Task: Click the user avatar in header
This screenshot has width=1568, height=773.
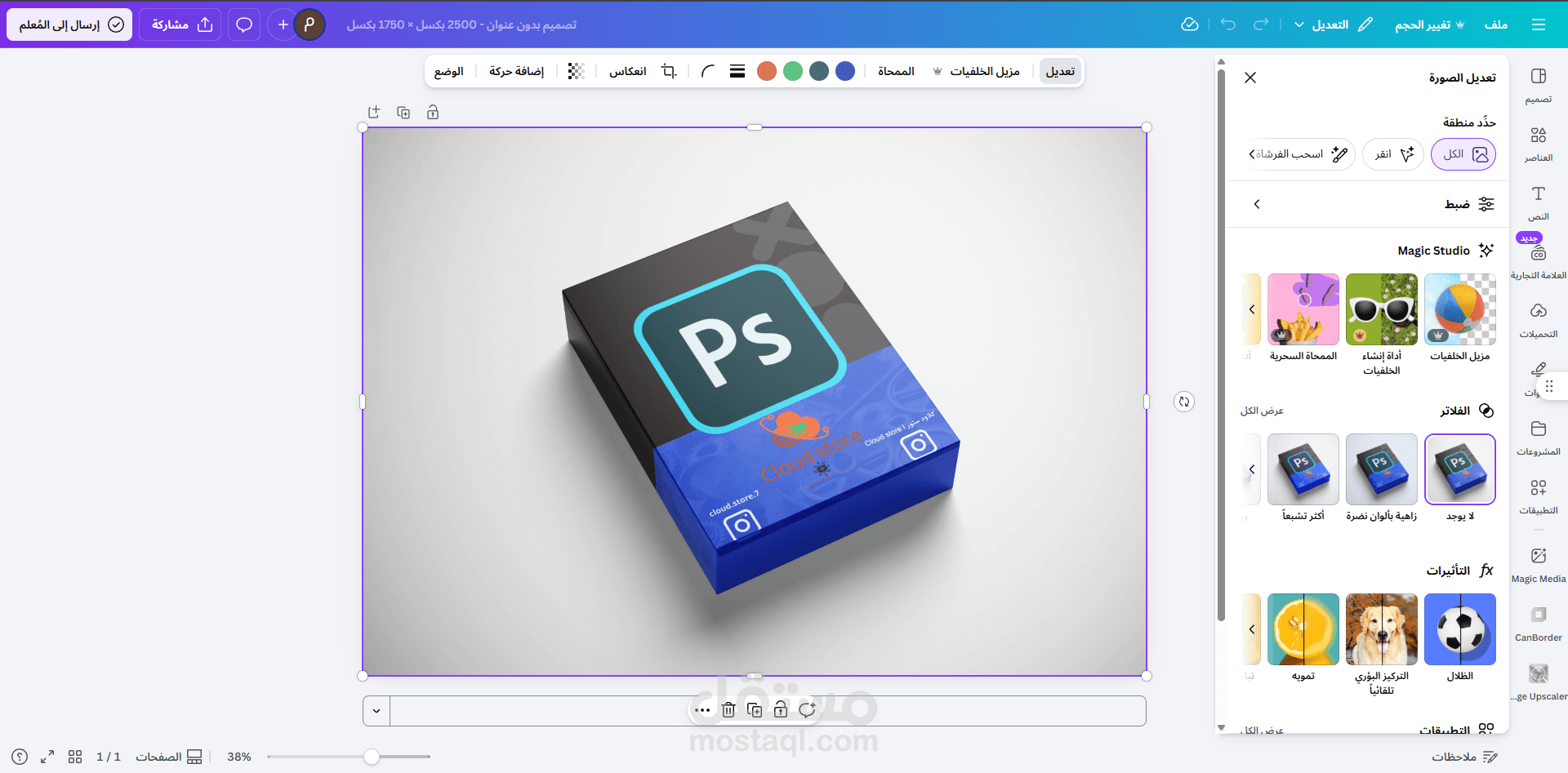Action: (x=310, y=24)
